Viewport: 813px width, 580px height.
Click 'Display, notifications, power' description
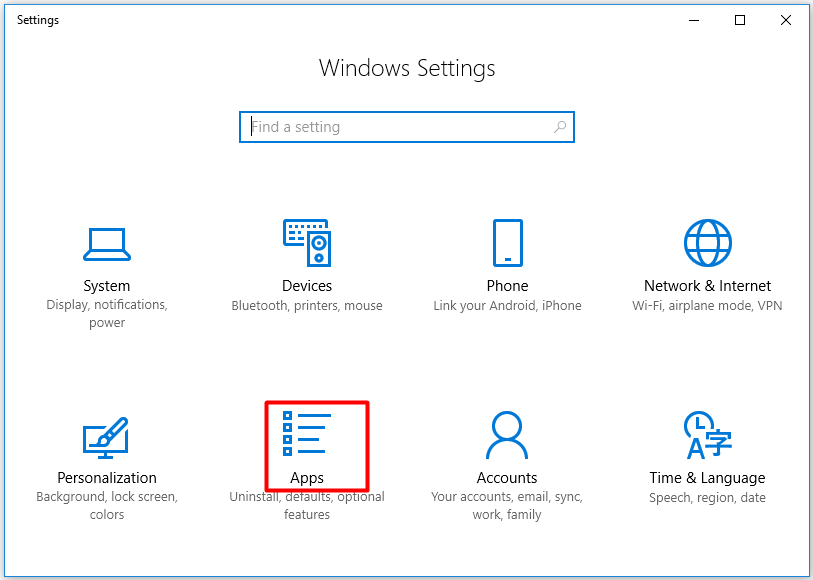[x=107, y=313]
